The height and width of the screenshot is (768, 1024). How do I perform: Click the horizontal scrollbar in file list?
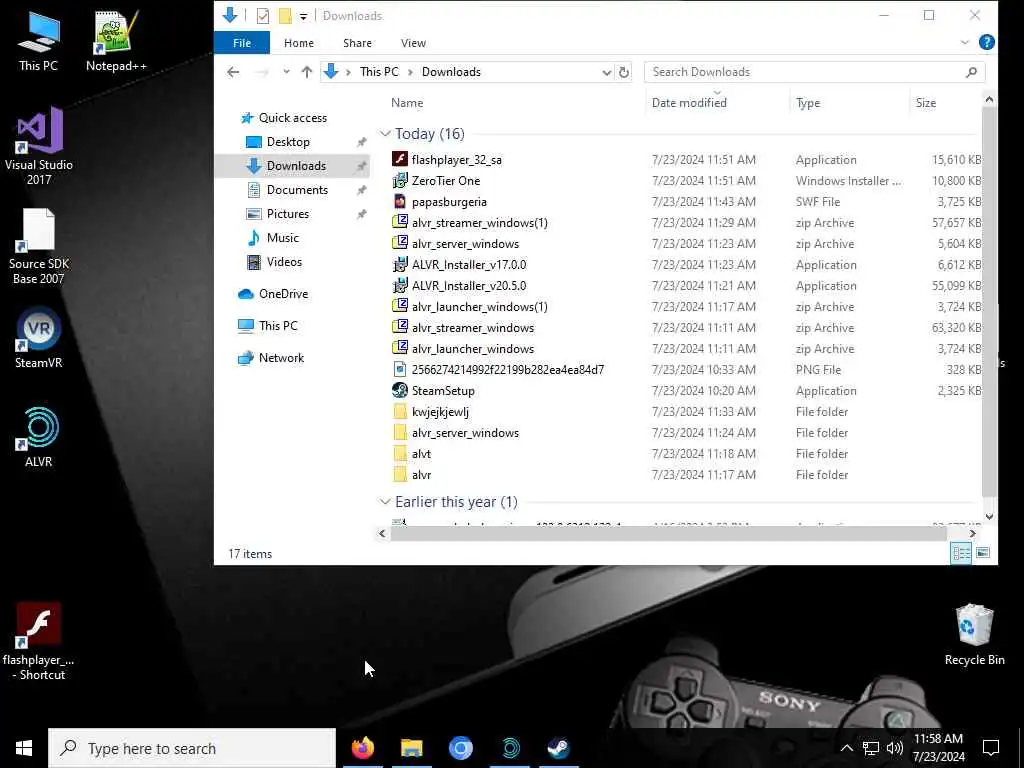(669, 534)
